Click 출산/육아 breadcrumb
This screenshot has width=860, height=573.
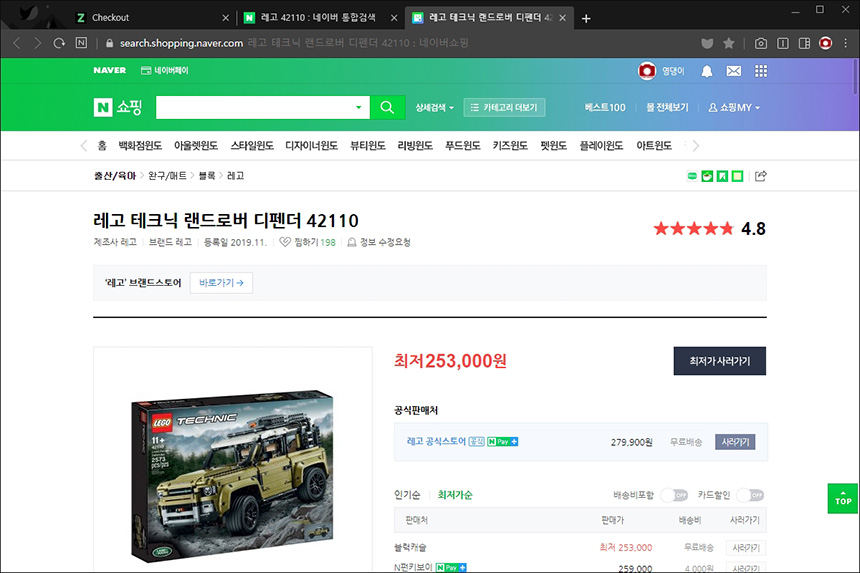(x=115, y=176)
